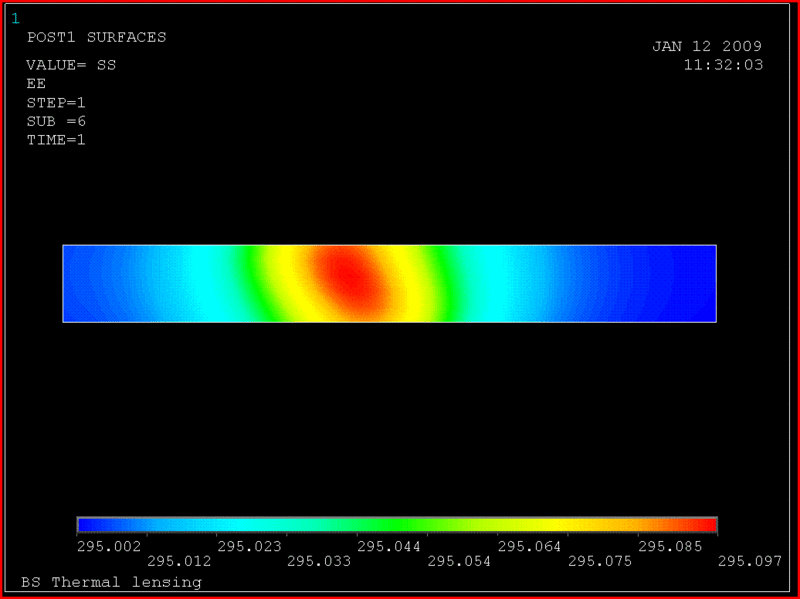Click the date 'JAN 12 2009'
800x599 pixels.
[707, 46]
